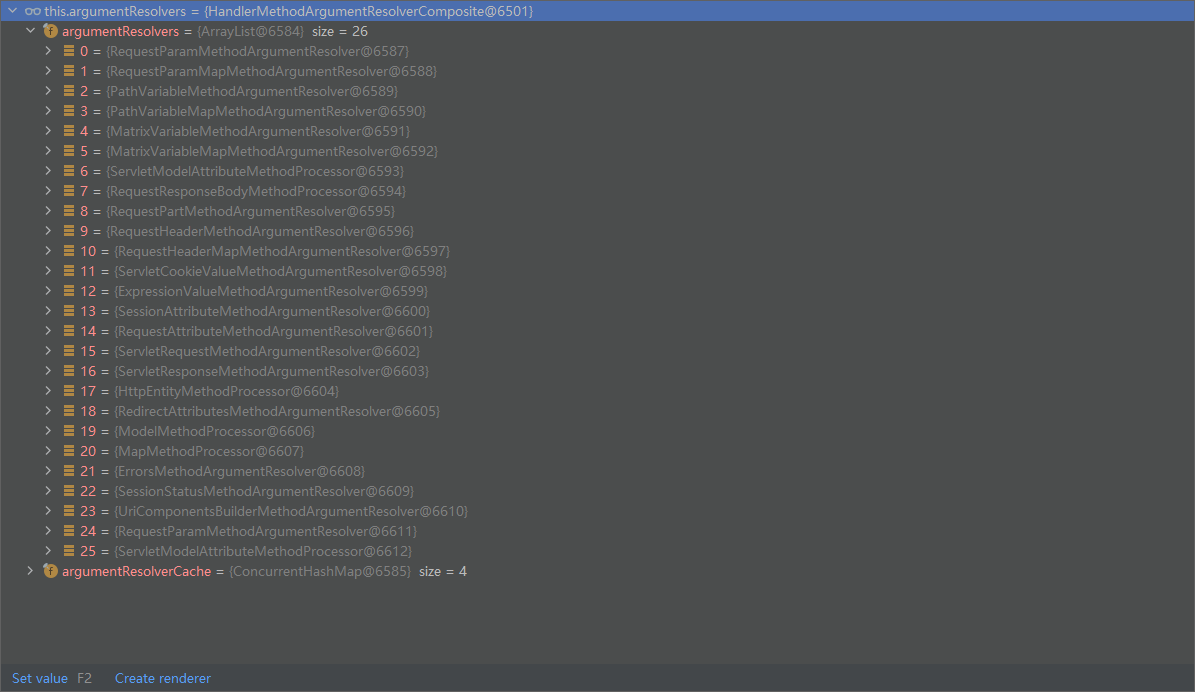
Task: Expand element 25 ServletModelAttributeMethodProcessor
Action: pyautogui.click(x=48, y=551)
